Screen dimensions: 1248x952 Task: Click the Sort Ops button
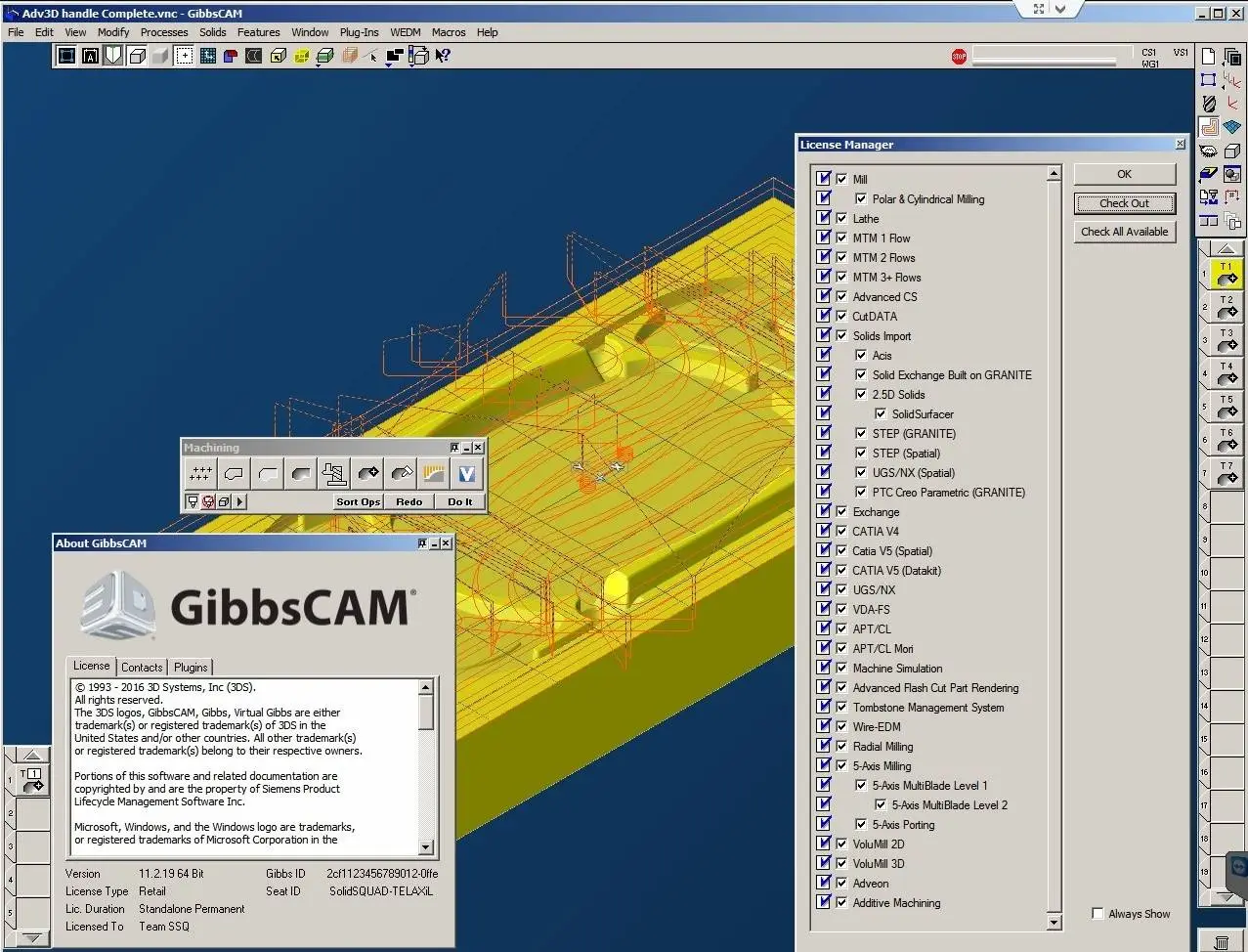click(x=359, y=502)
